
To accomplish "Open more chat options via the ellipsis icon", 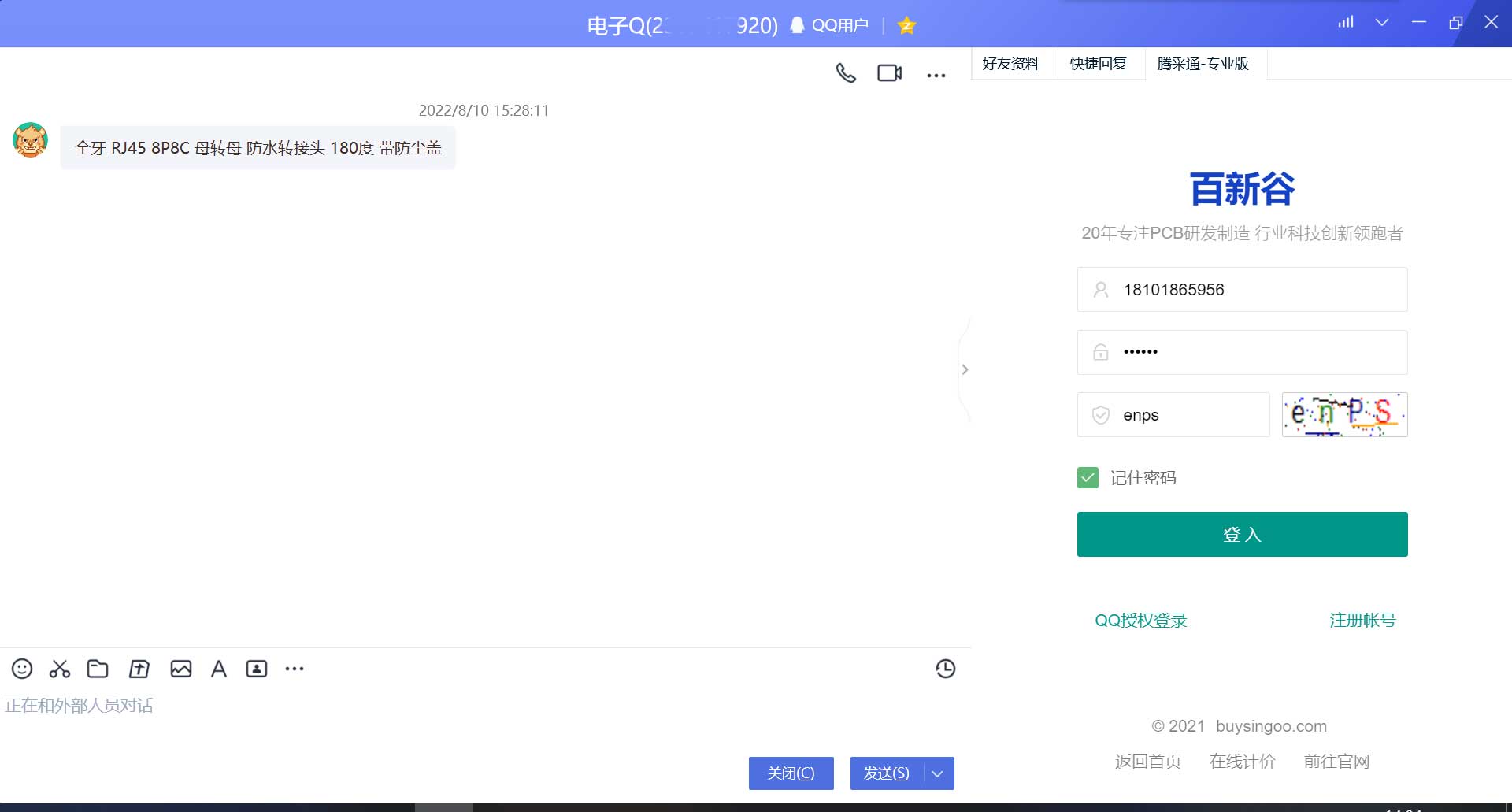I will point(936,75).
